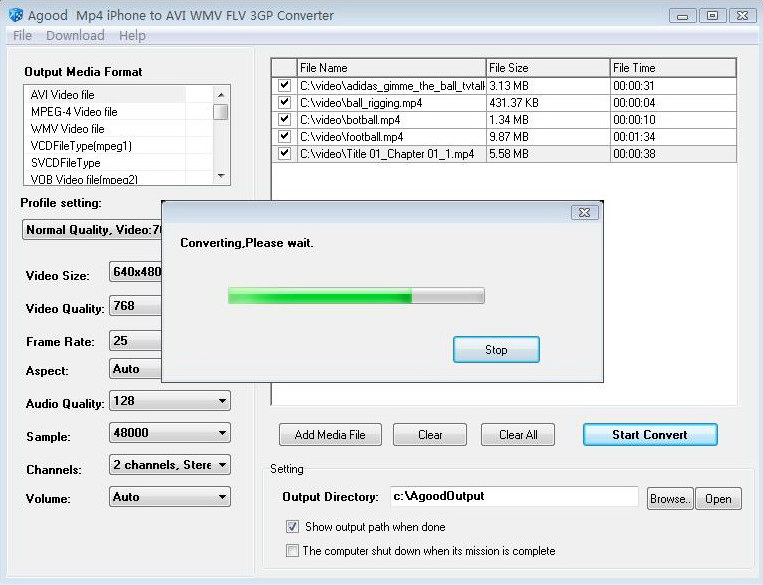This screenshot has height=585, width=763.
Task: Open the Frame Rate 25 dropdown
Action: pos(135,340)
